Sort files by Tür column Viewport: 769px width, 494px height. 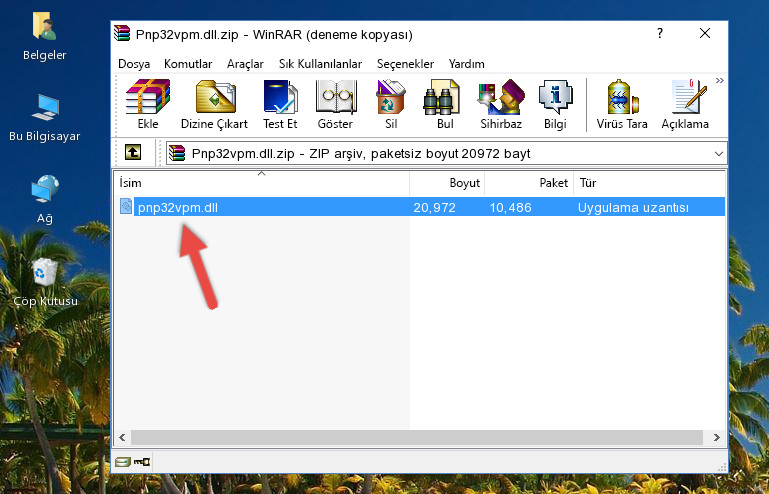pos(649,183)
